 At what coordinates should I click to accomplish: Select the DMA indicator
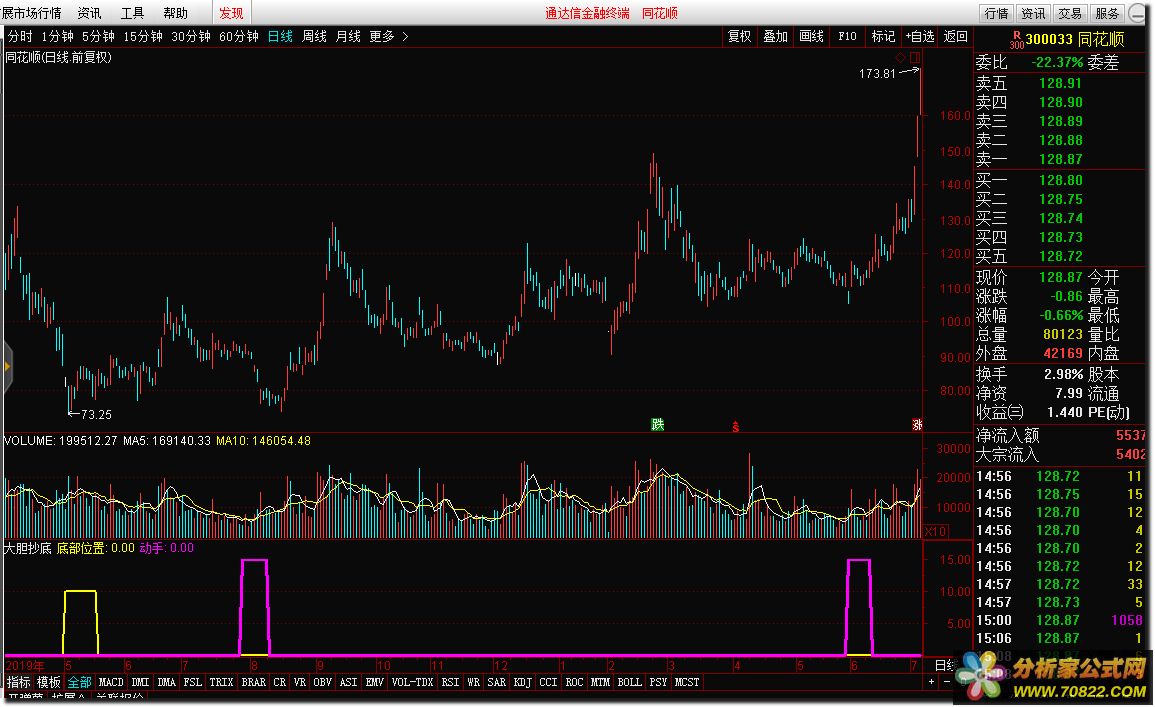(166, 683)
